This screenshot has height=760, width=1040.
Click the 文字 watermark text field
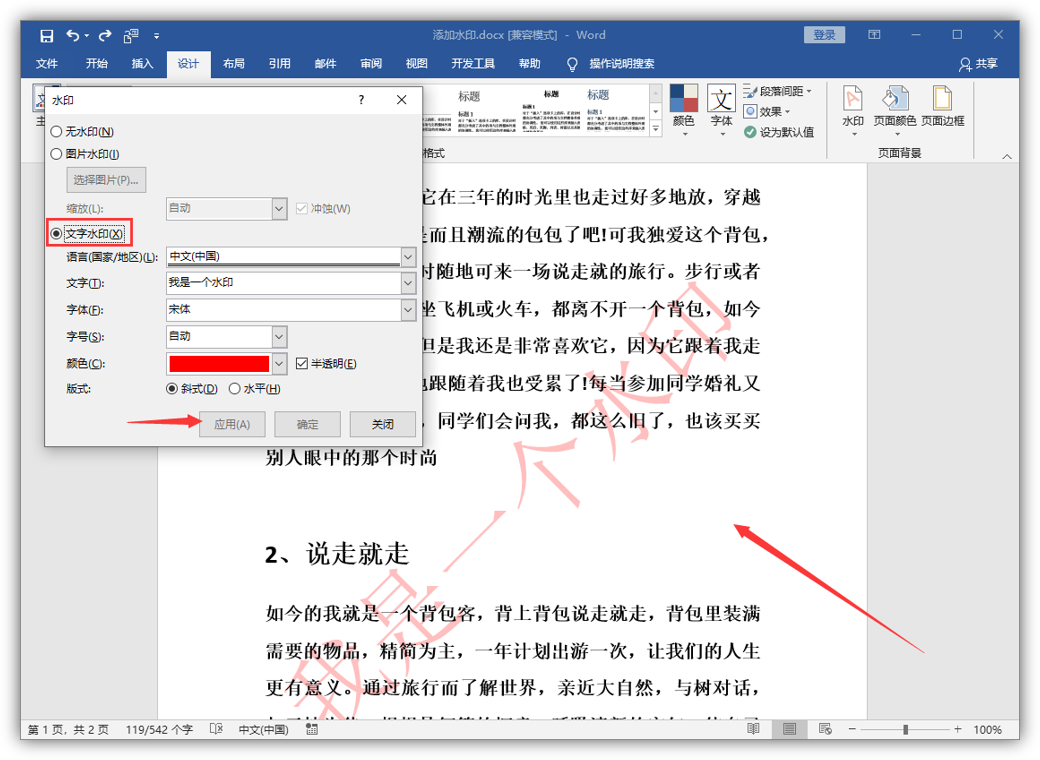[283, 283]
